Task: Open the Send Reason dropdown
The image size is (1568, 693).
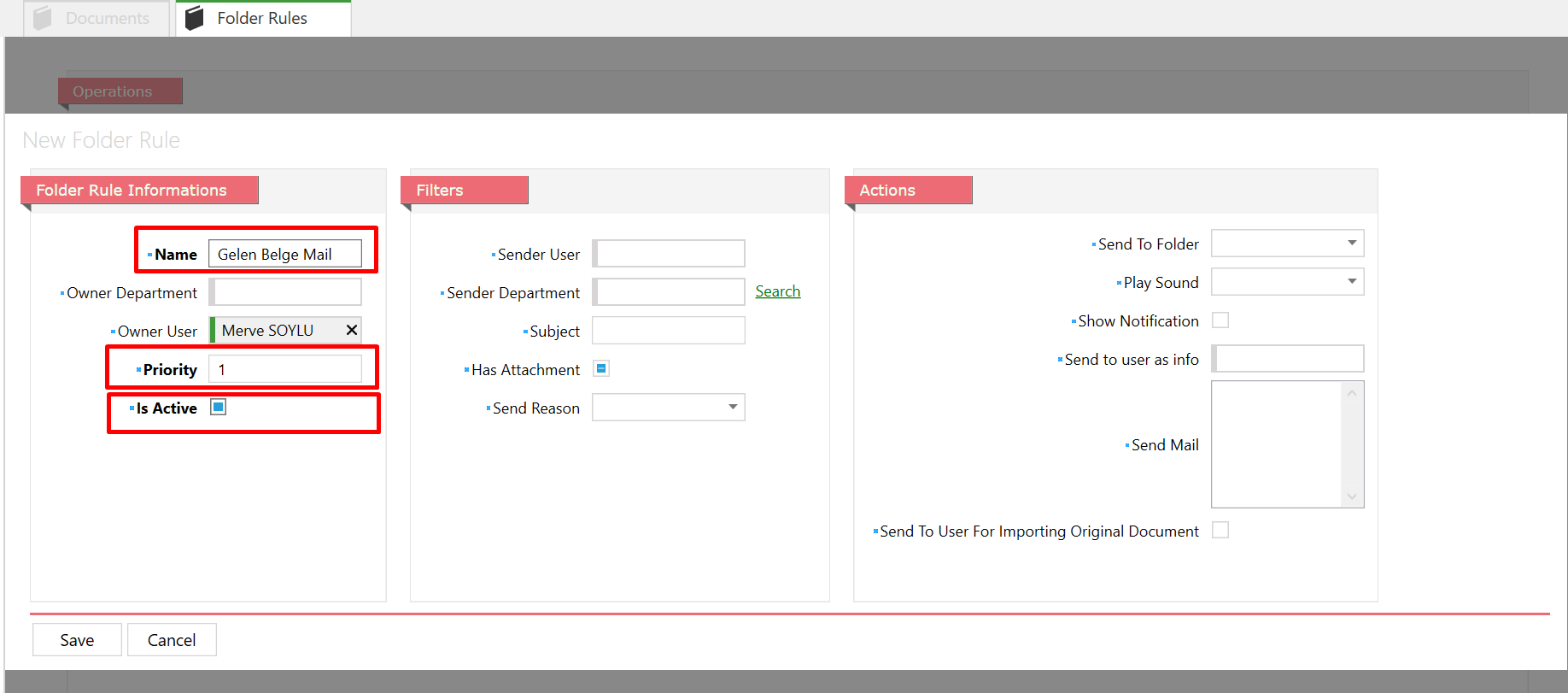Action: pyautogui.click(x=732, y=407)
